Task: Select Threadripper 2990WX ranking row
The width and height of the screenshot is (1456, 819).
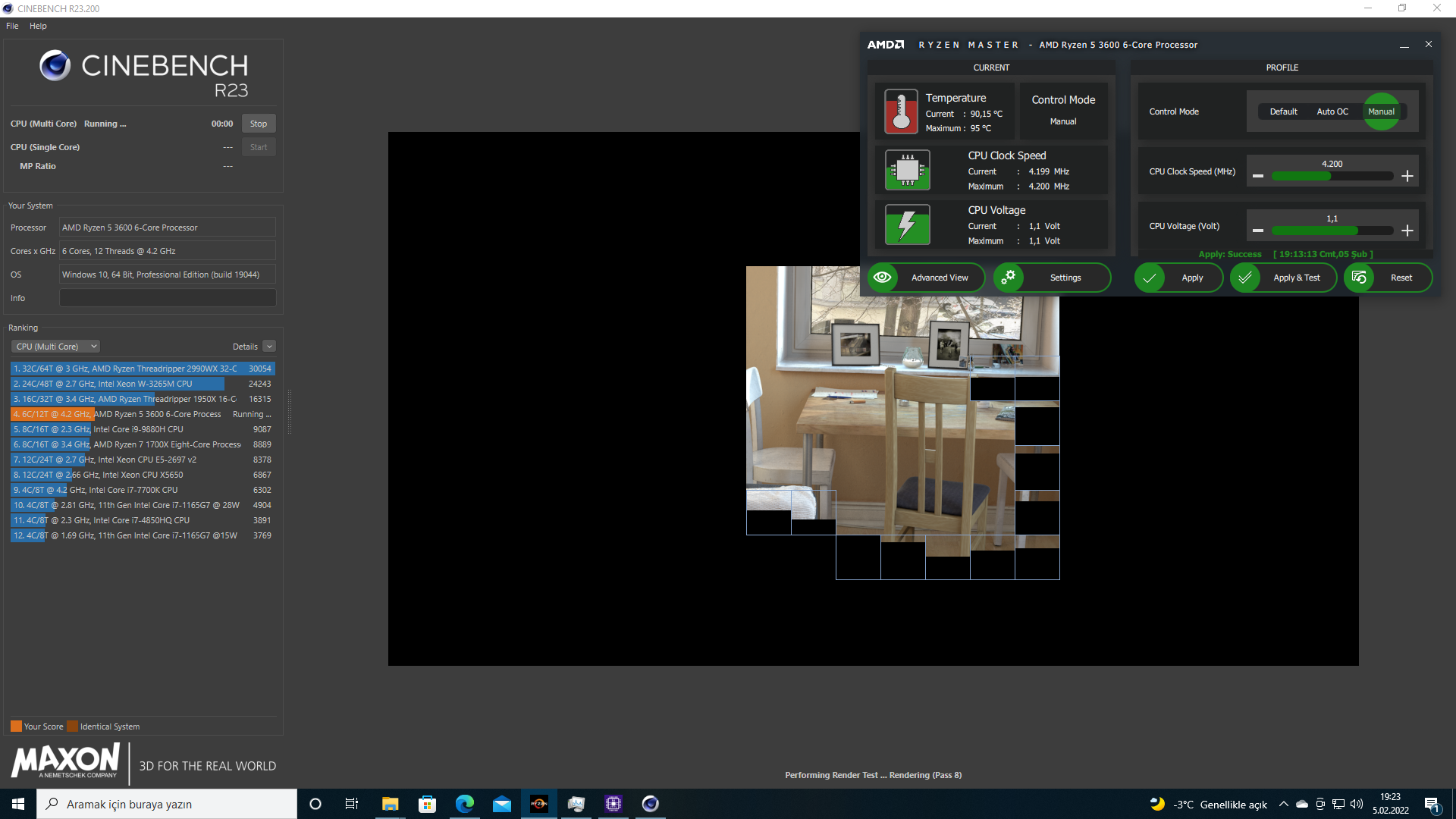Action: point(143,369)
